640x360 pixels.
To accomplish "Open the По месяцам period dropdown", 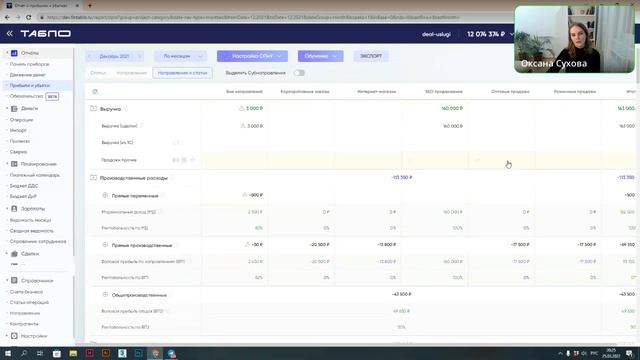I will [180, 56].
